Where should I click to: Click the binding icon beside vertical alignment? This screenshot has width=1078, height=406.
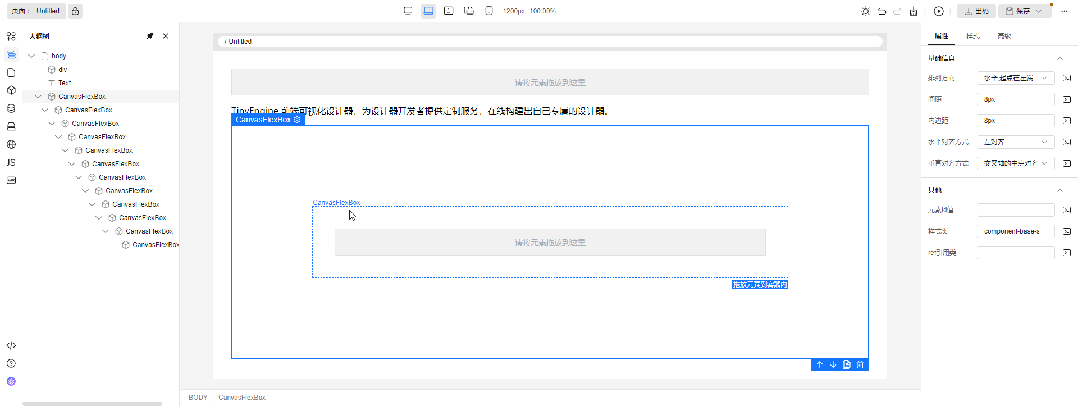[x=1067, y=163]
